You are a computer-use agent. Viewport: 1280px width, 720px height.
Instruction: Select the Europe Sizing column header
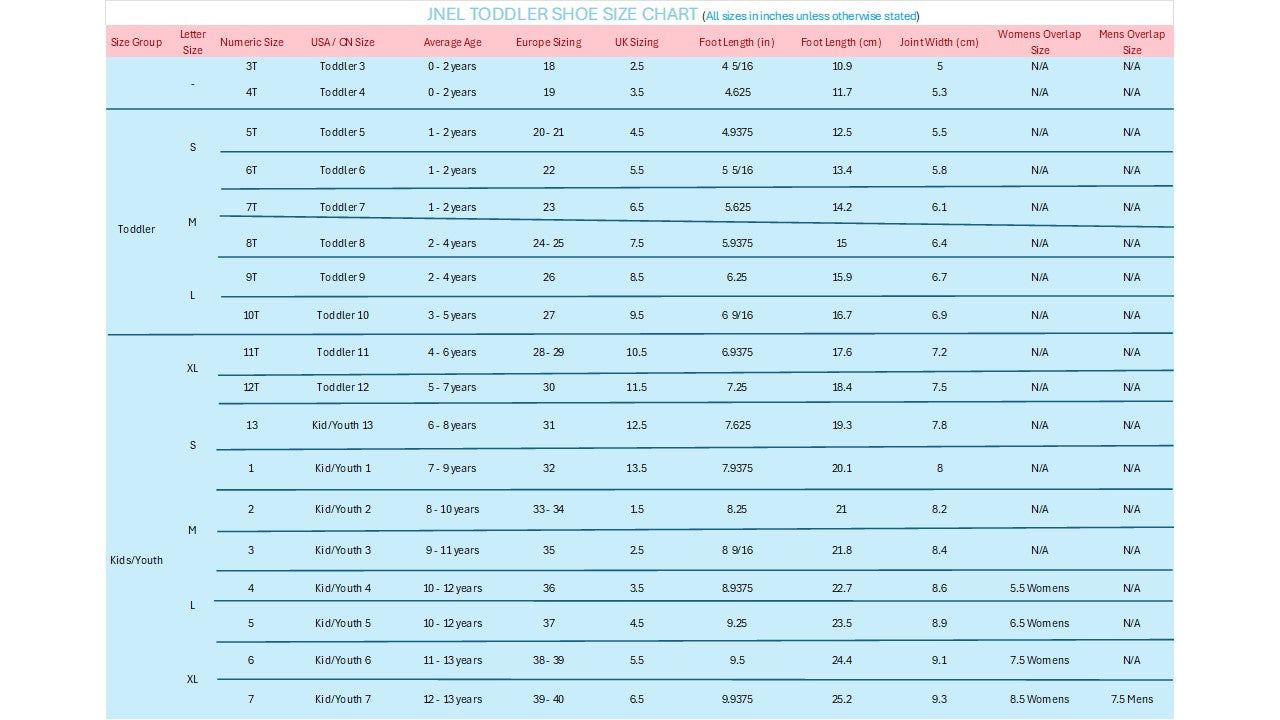[x=548, y=42]
